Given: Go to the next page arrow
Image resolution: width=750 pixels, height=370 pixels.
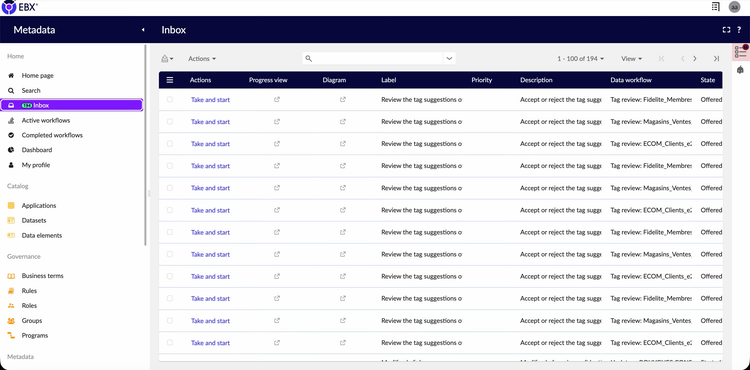Looking at the screenshot, I should tap(695, 58).
